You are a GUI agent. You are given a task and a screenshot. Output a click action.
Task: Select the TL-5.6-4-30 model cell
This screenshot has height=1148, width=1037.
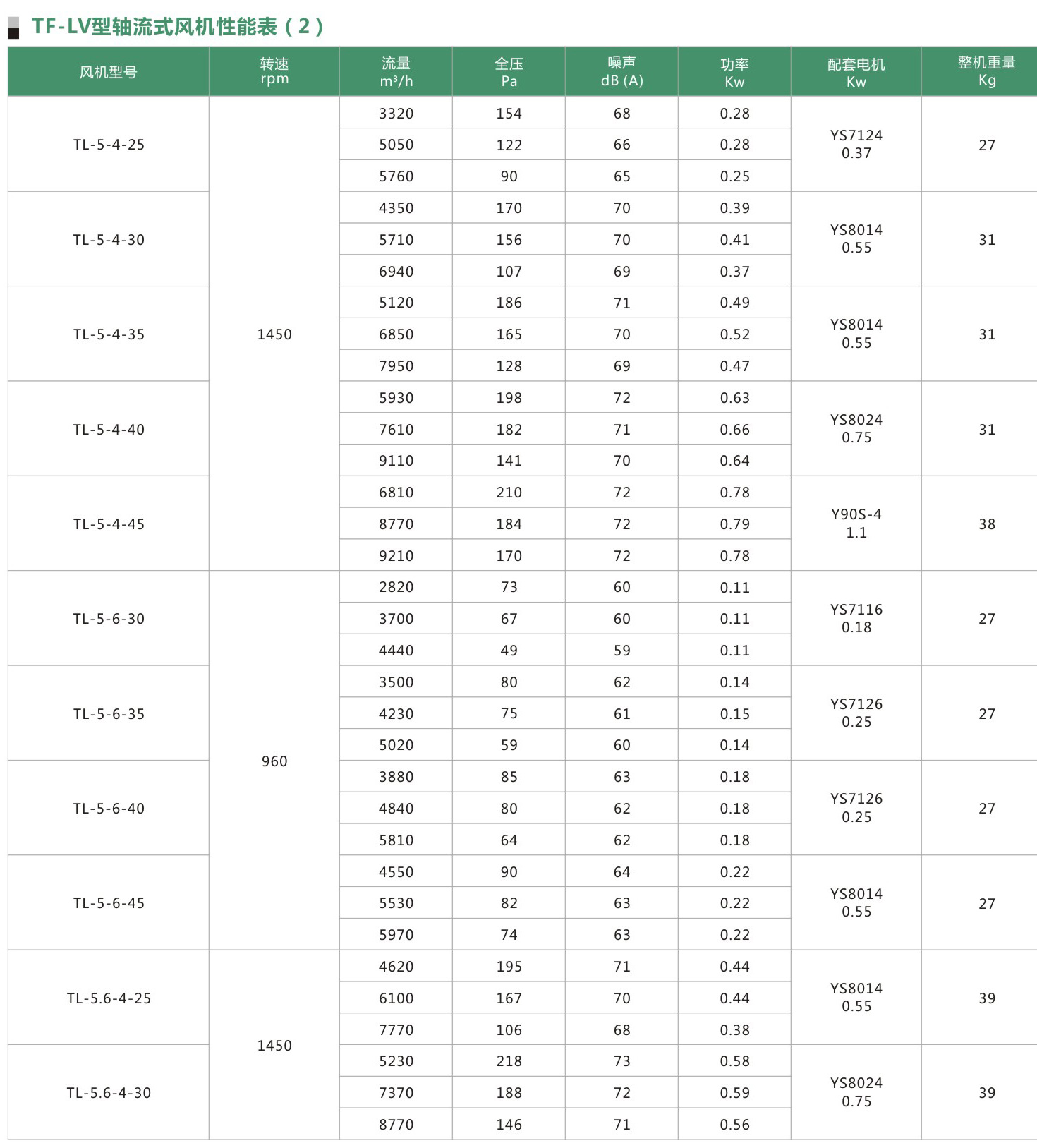pyautogui.click(x=109, y=1093)
